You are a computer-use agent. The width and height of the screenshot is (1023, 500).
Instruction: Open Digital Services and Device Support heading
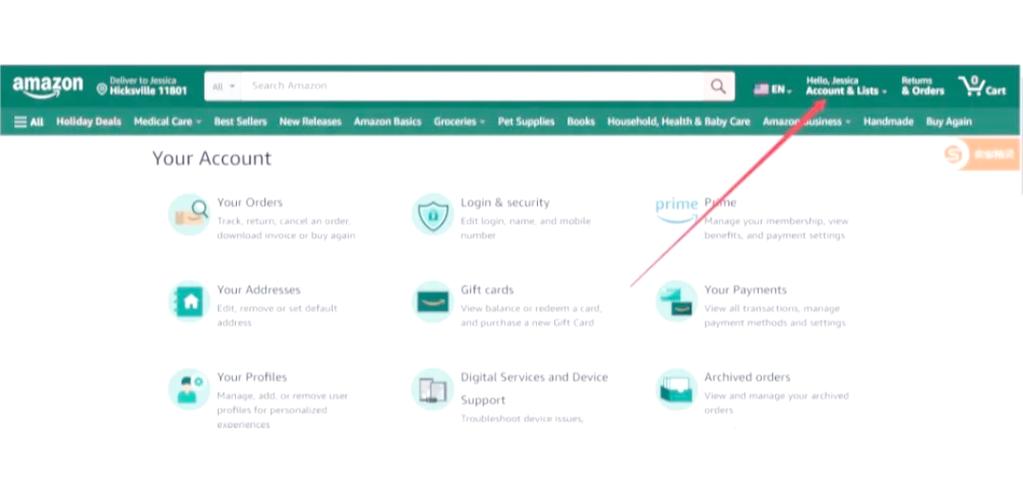pyautogui.click(x=534, y=388)
